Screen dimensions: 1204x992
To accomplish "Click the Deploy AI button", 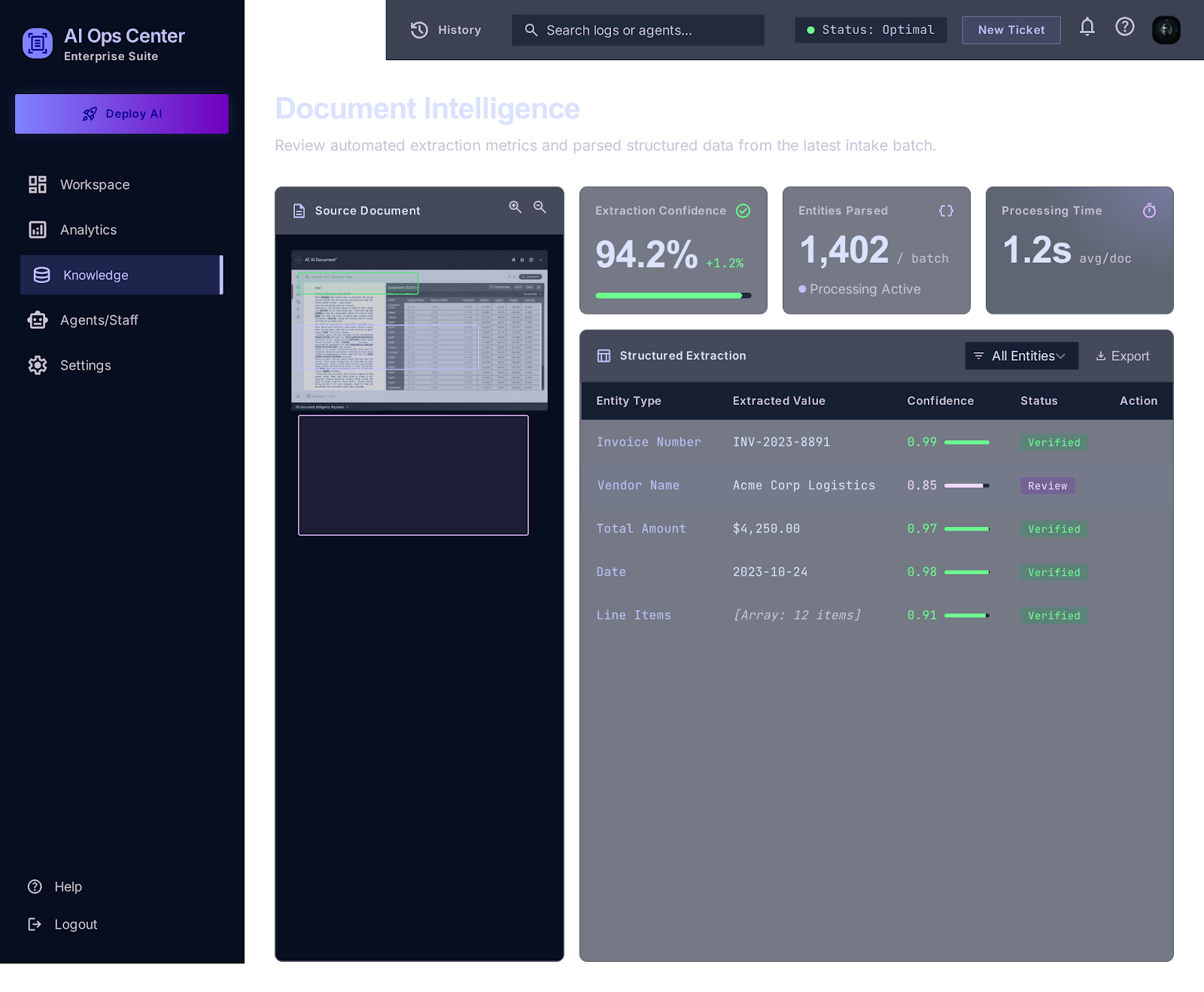I will point(122,114).
